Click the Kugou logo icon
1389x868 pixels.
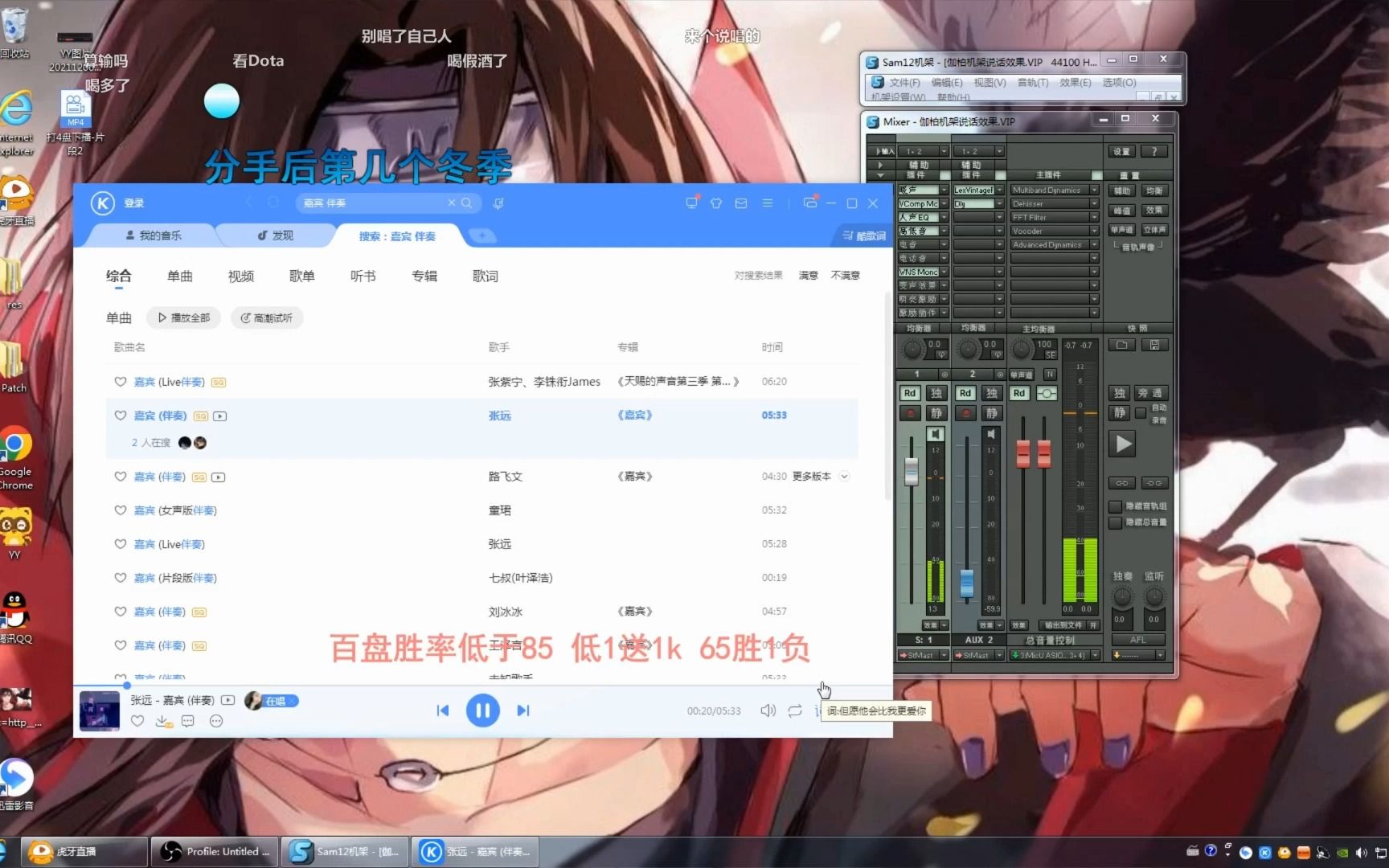[103, 203]
